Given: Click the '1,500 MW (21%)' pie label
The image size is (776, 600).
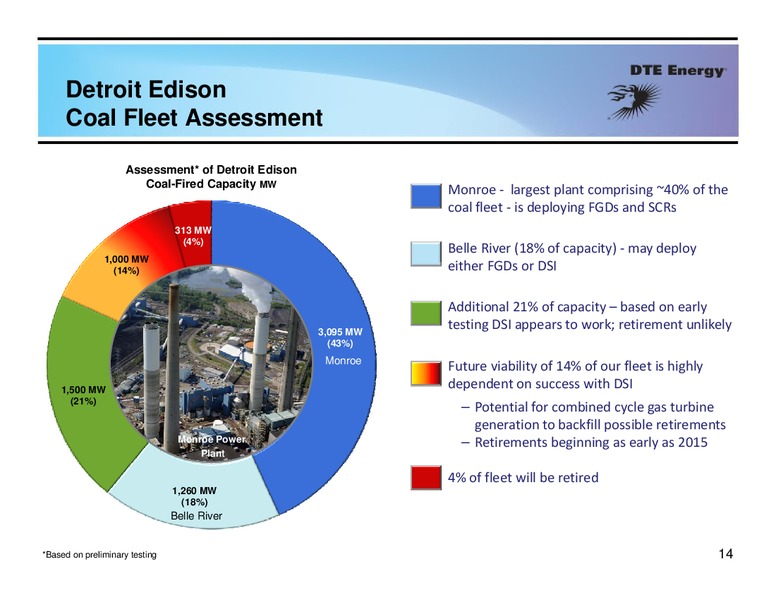Looking at the screenshot, I should tap(83, 395).
